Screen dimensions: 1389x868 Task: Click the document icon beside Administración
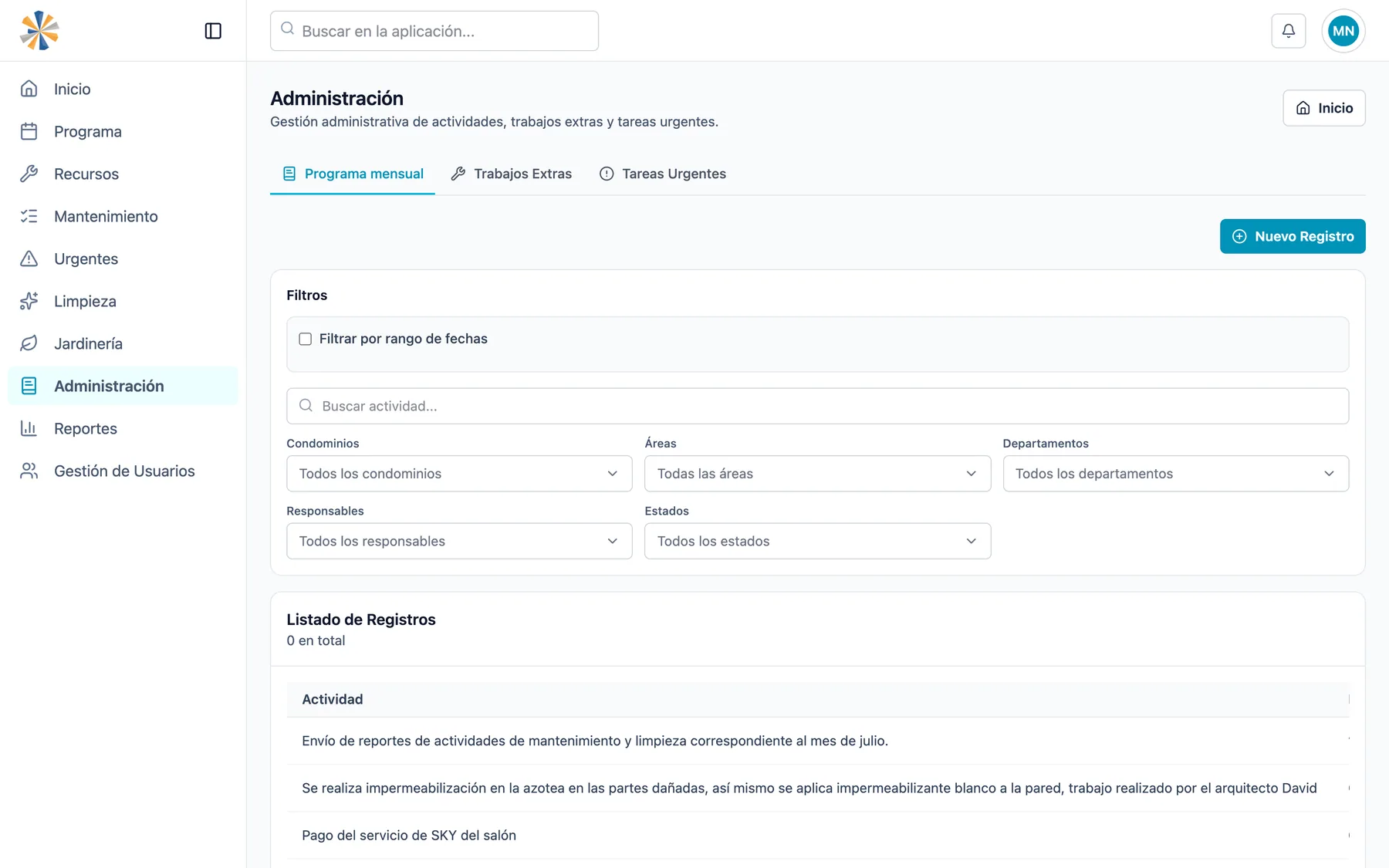[x=29, y=386]
